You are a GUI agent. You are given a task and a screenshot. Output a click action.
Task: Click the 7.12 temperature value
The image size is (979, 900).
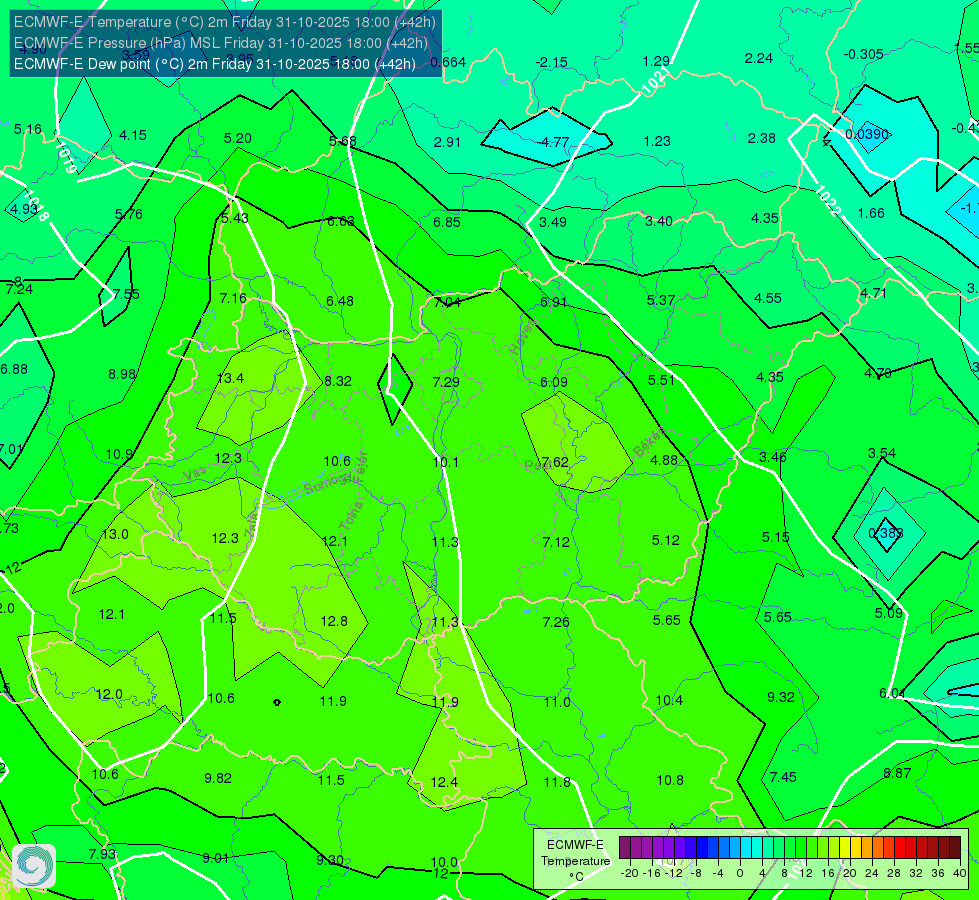[556, 542]
